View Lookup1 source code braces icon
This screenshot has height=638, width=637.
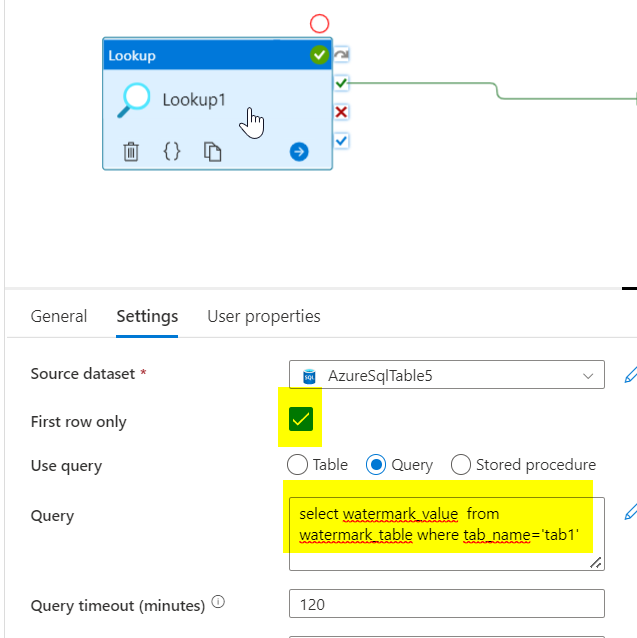[x=172, y=152]
